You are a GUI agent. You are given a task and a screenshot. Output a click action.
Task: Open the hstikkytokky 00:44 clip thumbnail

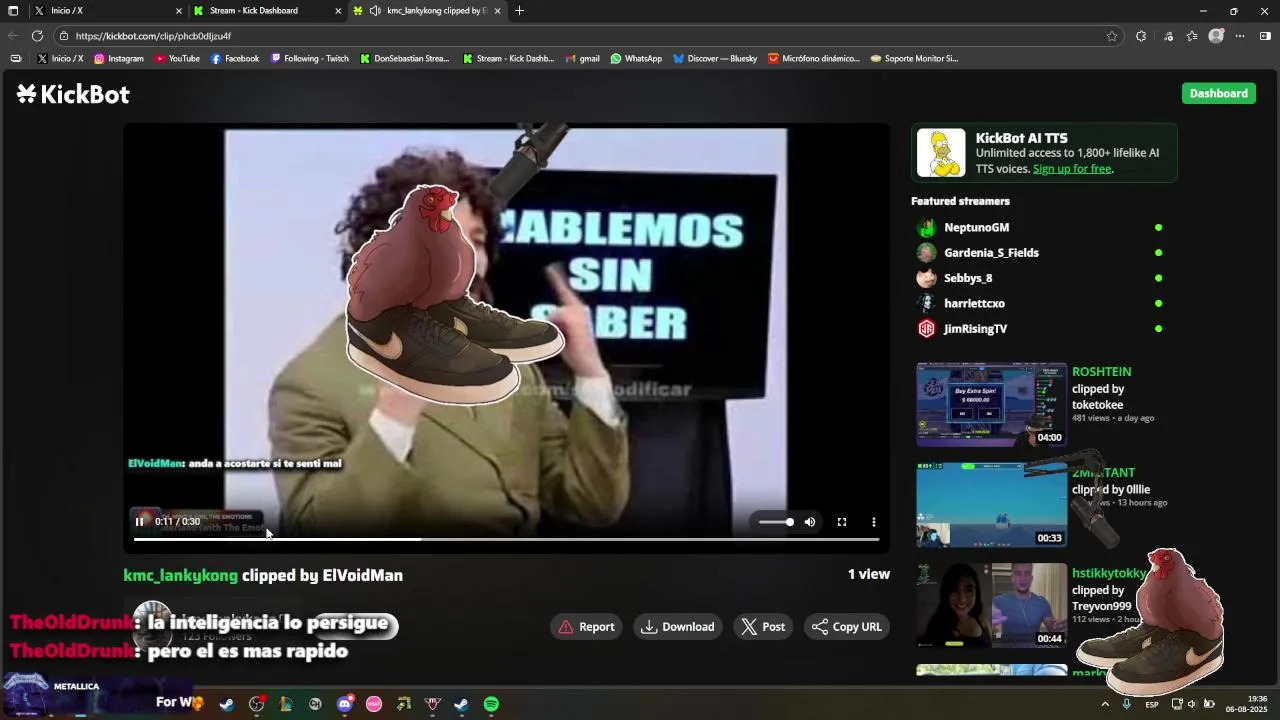pyautogui.click(x=991, y=605)
